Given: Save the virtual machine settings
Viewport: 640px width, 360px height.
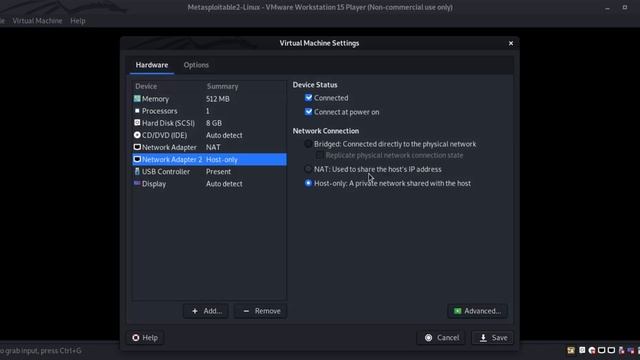Looking at the screenshot, I should click(493, 338).
